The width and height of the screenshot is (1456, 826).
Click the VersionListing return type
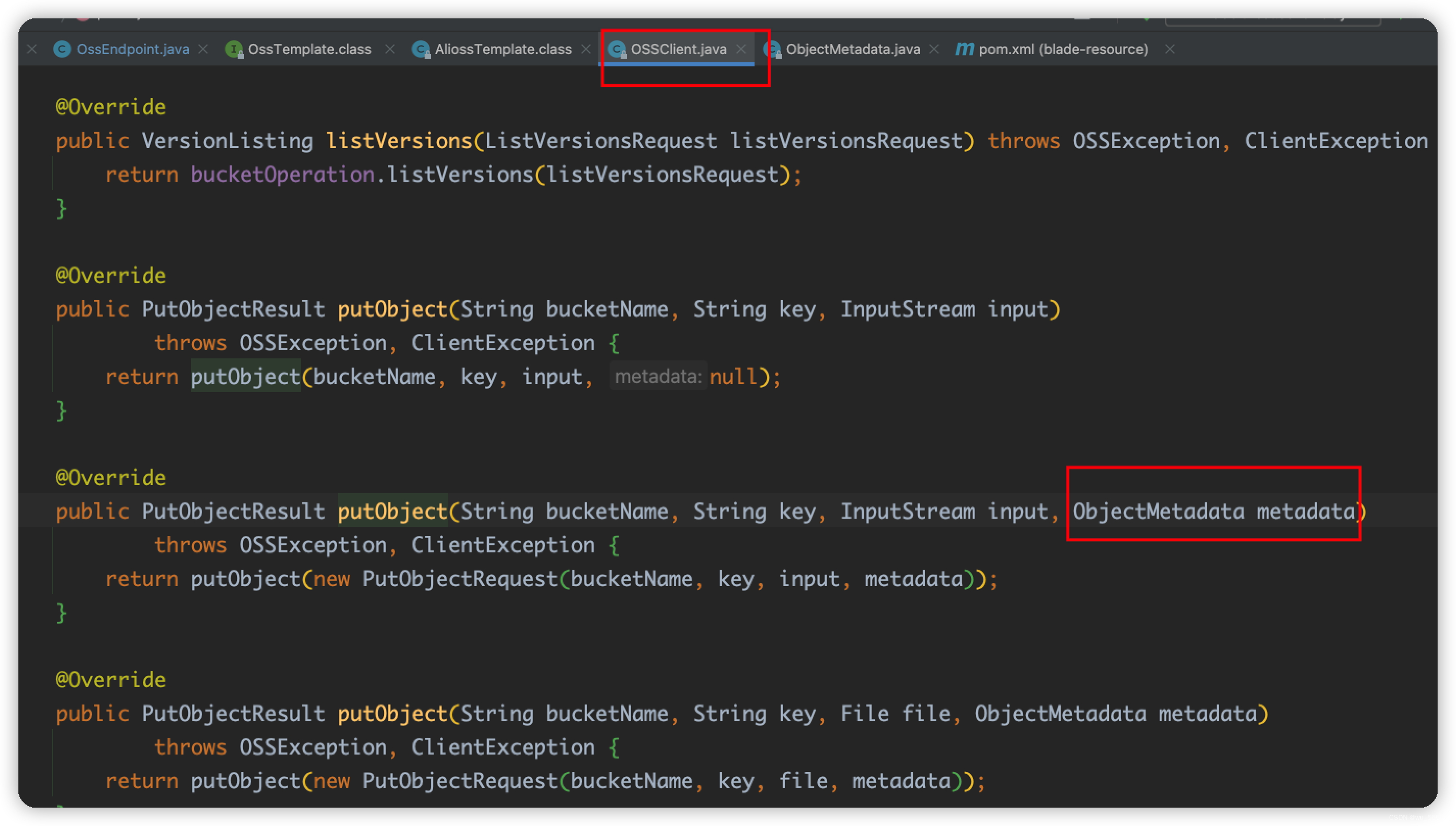click(227, 141)
